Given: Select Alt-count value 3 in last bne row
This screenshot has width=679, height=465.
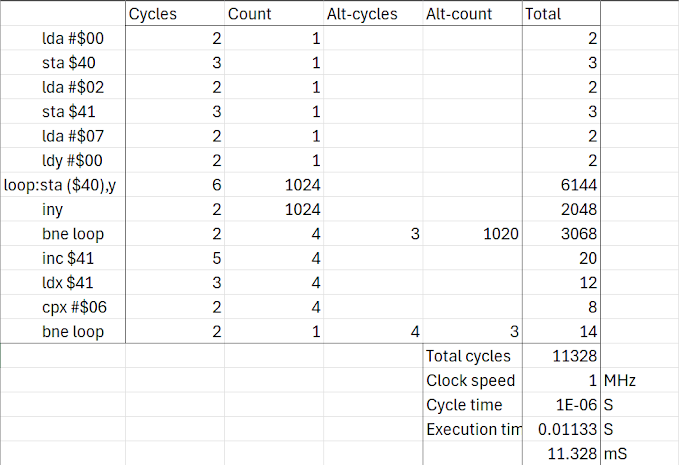Looking at the screenshot, I should (472, 332).
